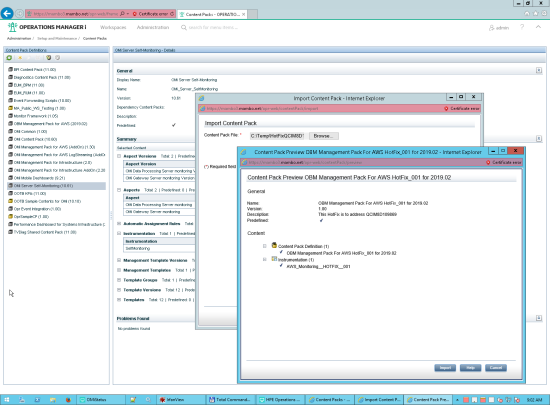Select Monitor Framework (1.05) entry
Viewport: 550px width, 405px height.
click(36, 116)
